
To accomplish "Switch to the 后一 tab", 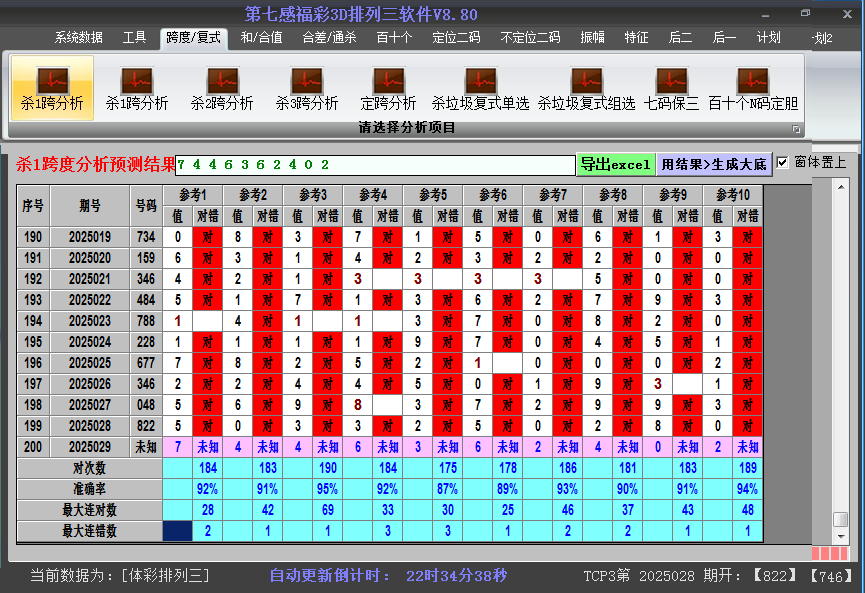I will 724,38.
